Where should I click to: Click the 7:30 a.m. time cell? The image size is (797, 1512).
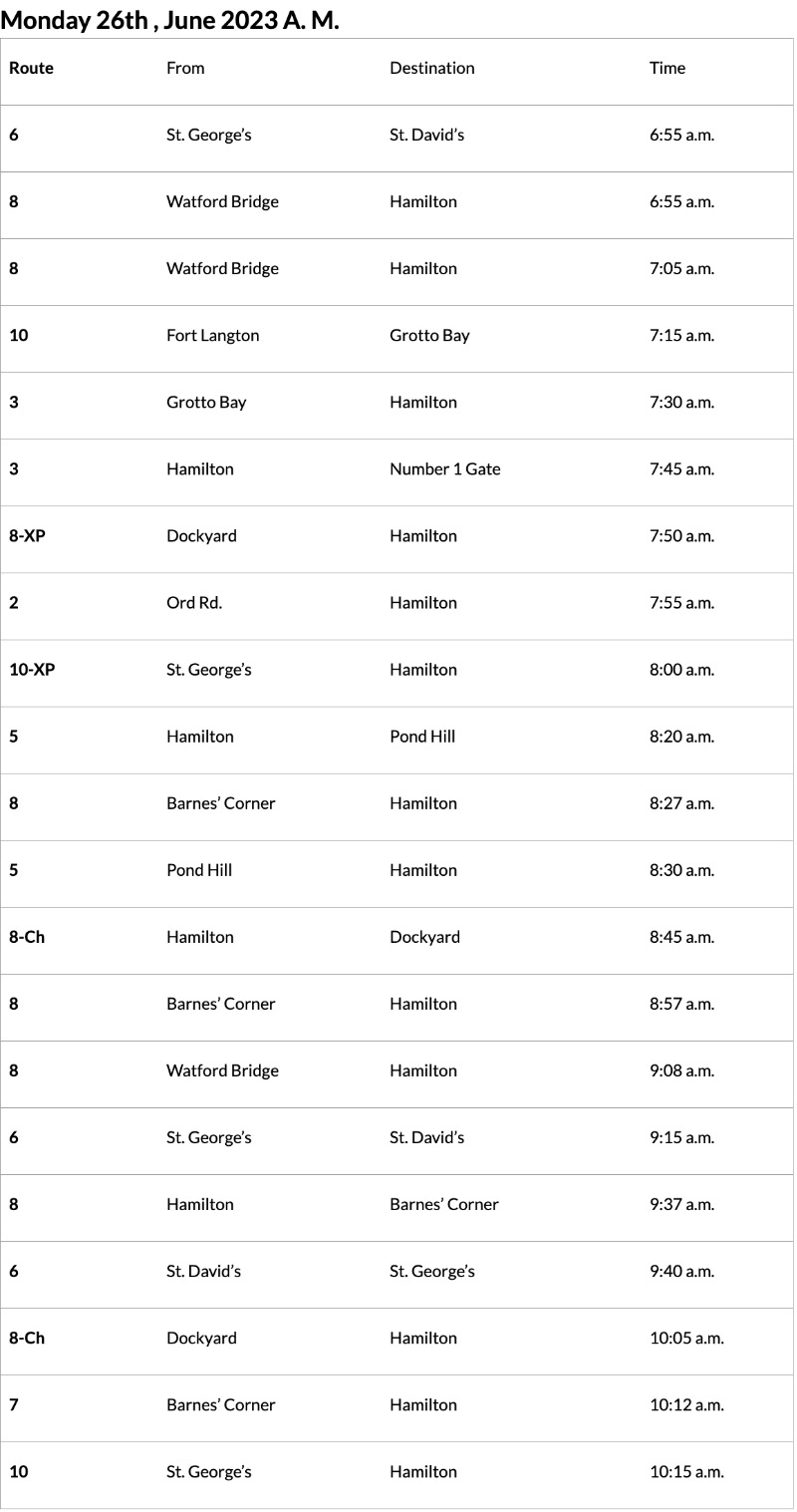pos(681,402)
